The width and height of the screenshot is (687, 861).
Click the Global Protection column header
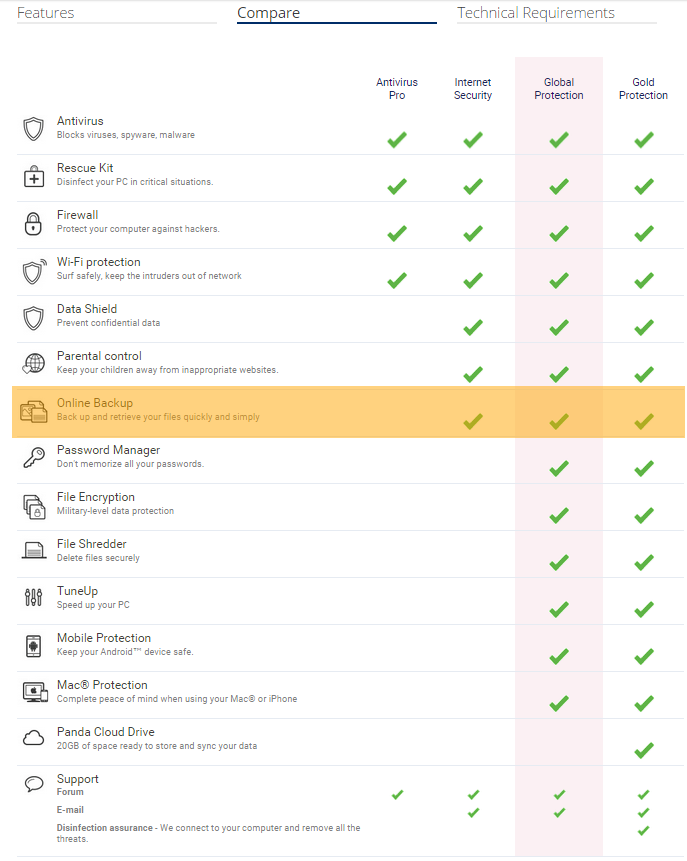pos(558,88)
